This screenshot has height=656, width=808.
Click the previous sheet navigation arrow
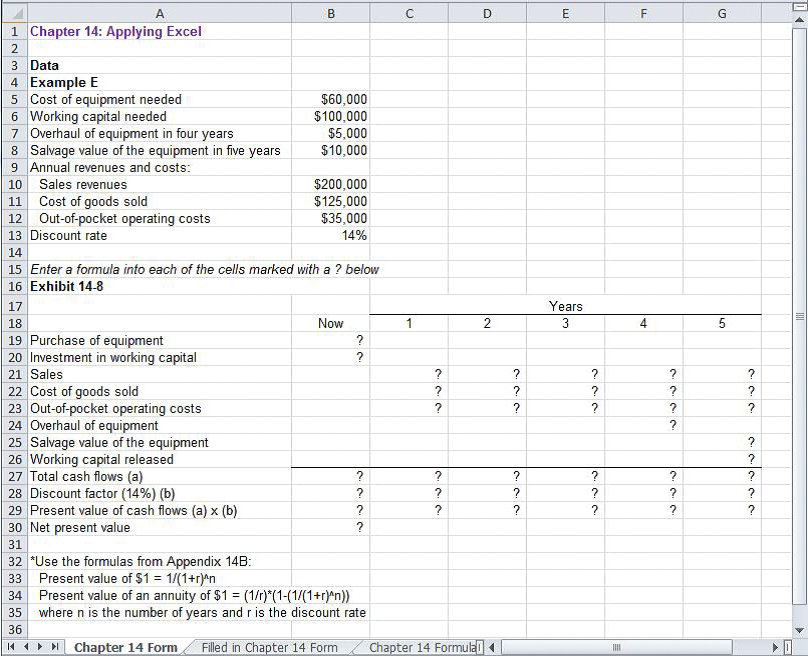point(27,647)
